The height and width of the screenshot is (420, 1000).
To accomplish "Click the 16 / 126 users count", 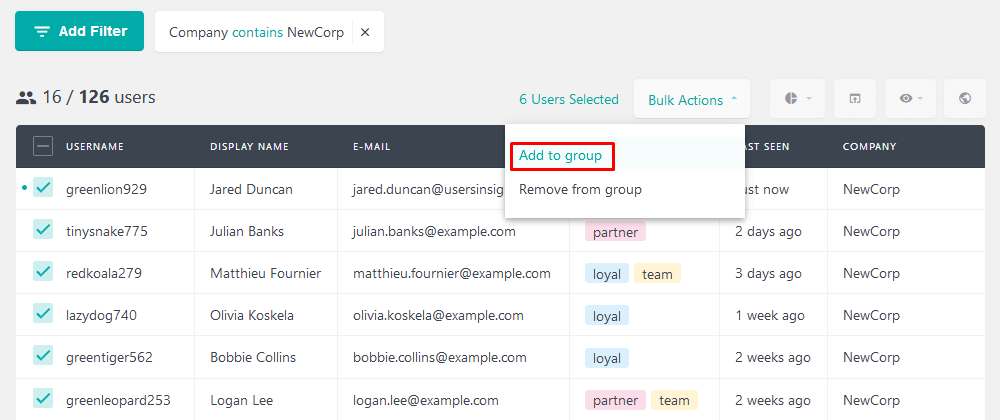I will click(x=86, y=98).
